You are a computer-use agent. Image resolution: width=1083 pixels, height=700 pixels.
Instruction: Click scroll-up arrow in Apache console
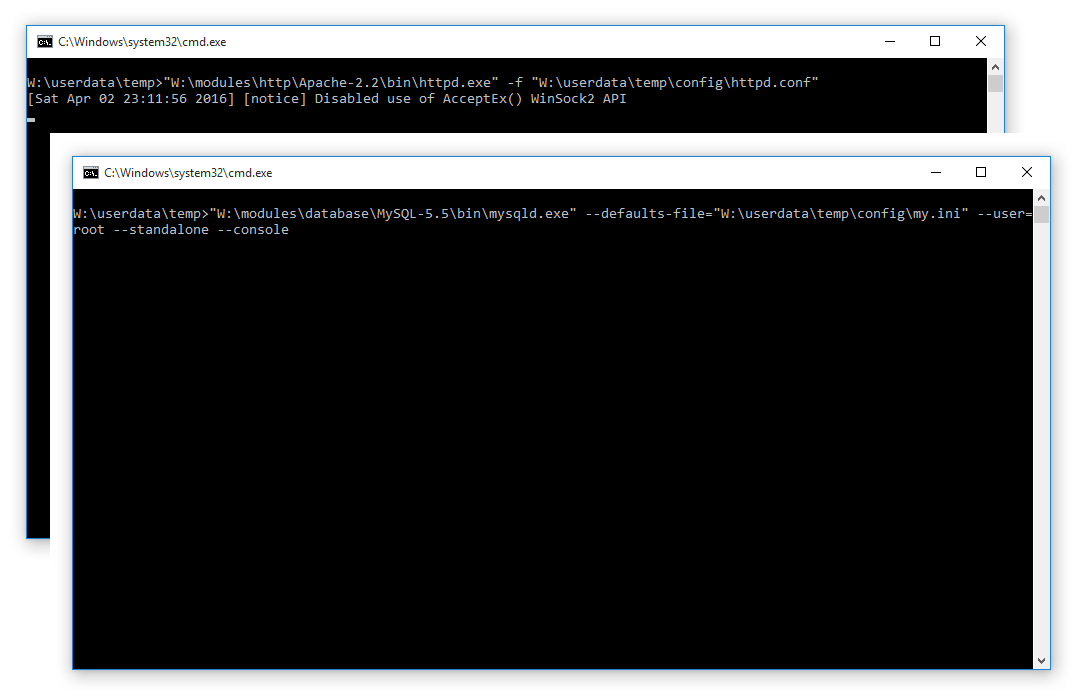tap(995, 65)
